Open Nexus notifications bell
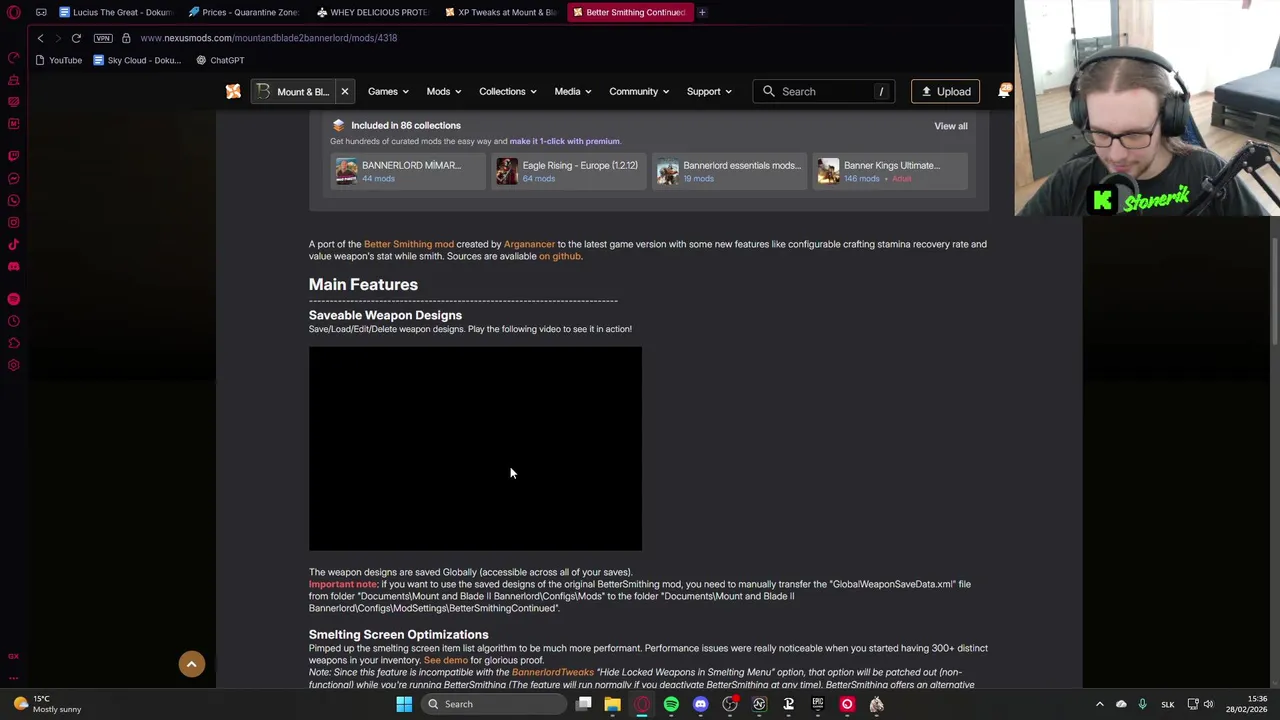The height and width of the screenshot is (720, 1280). coord(1004,91)
